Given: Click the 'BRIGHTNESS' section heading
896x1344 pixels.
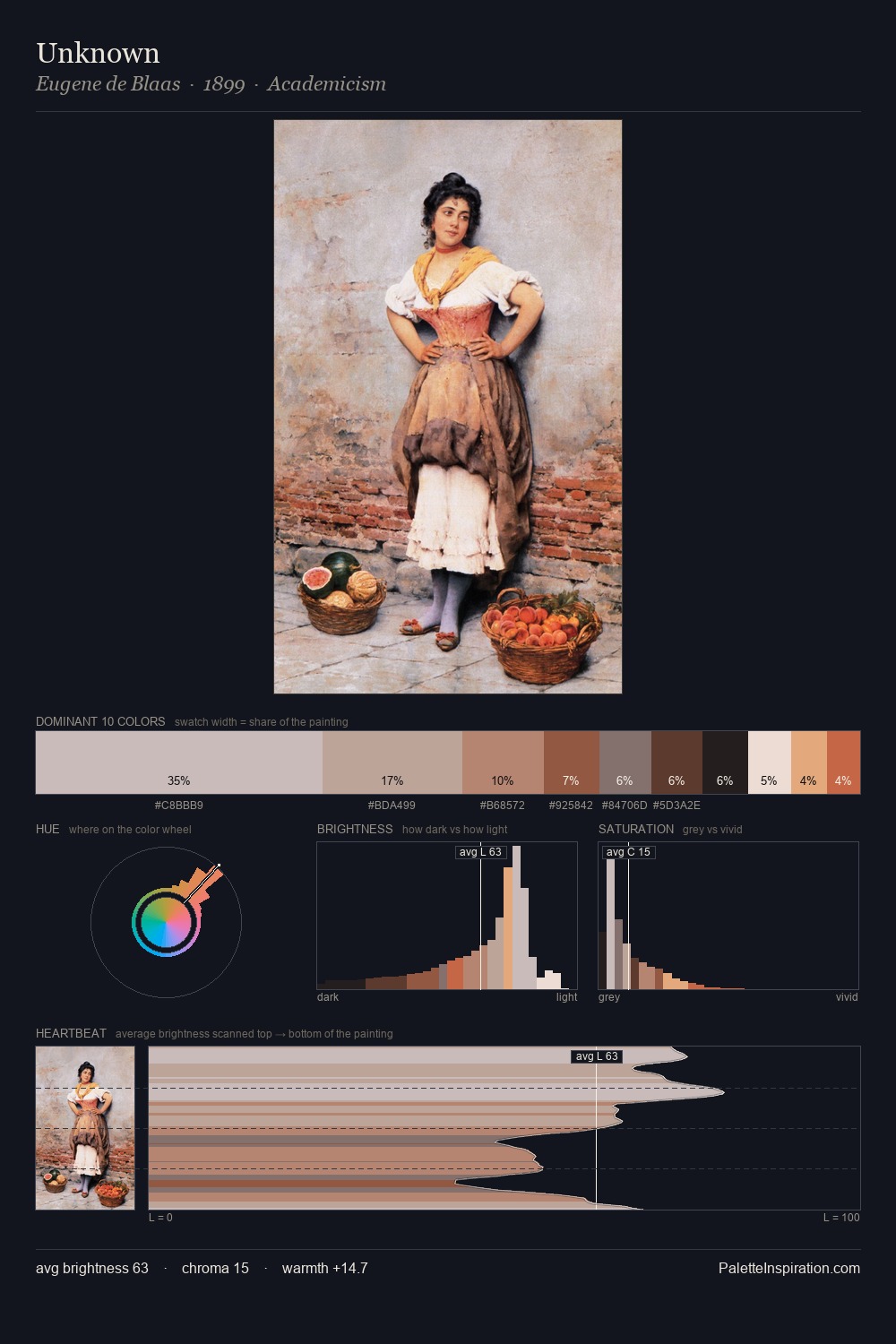Looking at the screenshot, I should [355, 829].
